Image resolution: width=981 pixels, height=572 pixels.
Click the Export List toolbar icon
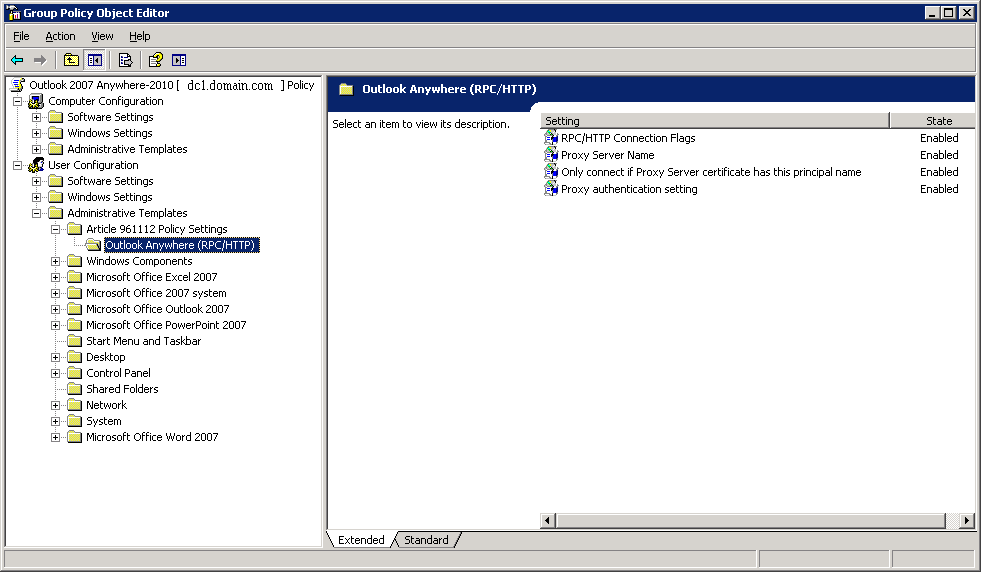pos(125,60)
